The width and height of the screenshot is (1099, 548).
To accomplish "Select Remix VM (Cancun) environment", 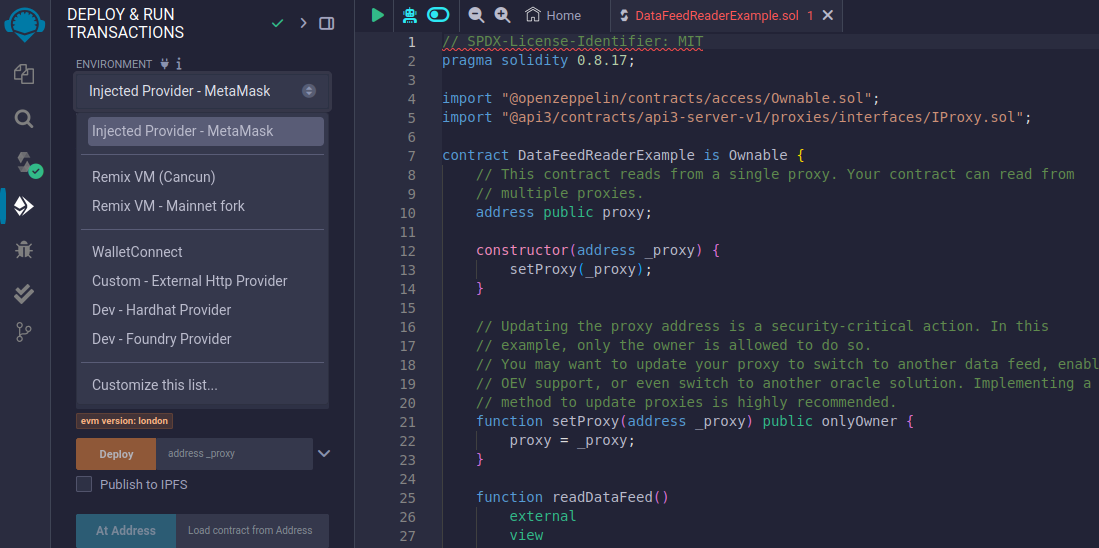I will tap(153, 177).
